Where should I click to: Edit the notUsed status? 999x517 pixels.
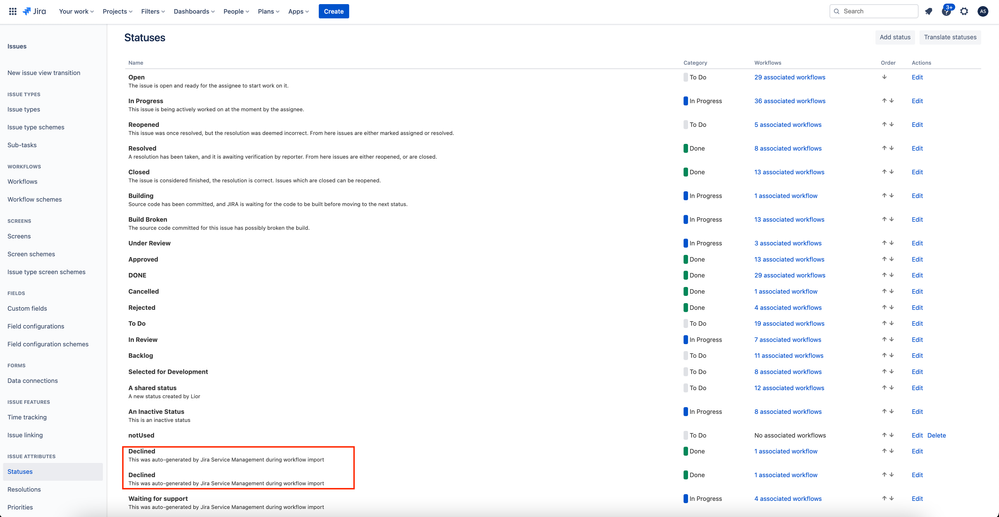pyautogui.click(x=917, y=435)
